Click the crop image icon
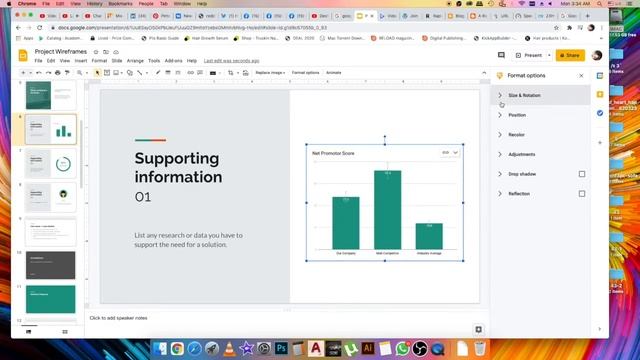The height and width of the screenshot is (360, 640). (231, 73)
